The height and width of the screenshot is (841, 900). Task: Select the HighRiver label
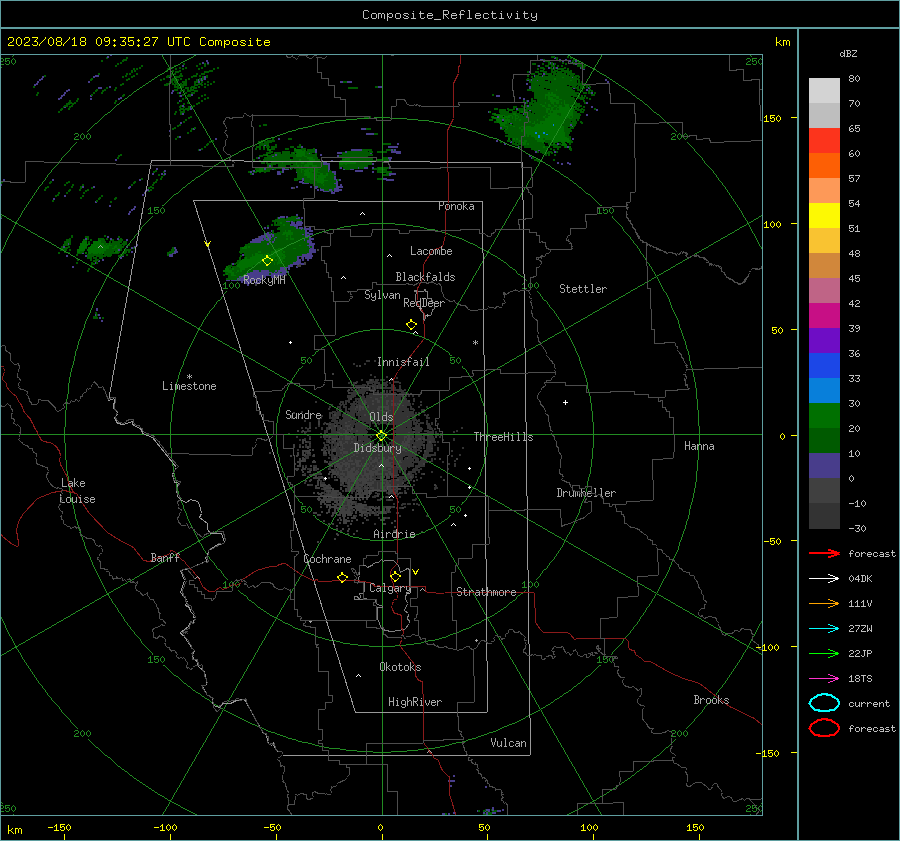(x=415, y=702)
